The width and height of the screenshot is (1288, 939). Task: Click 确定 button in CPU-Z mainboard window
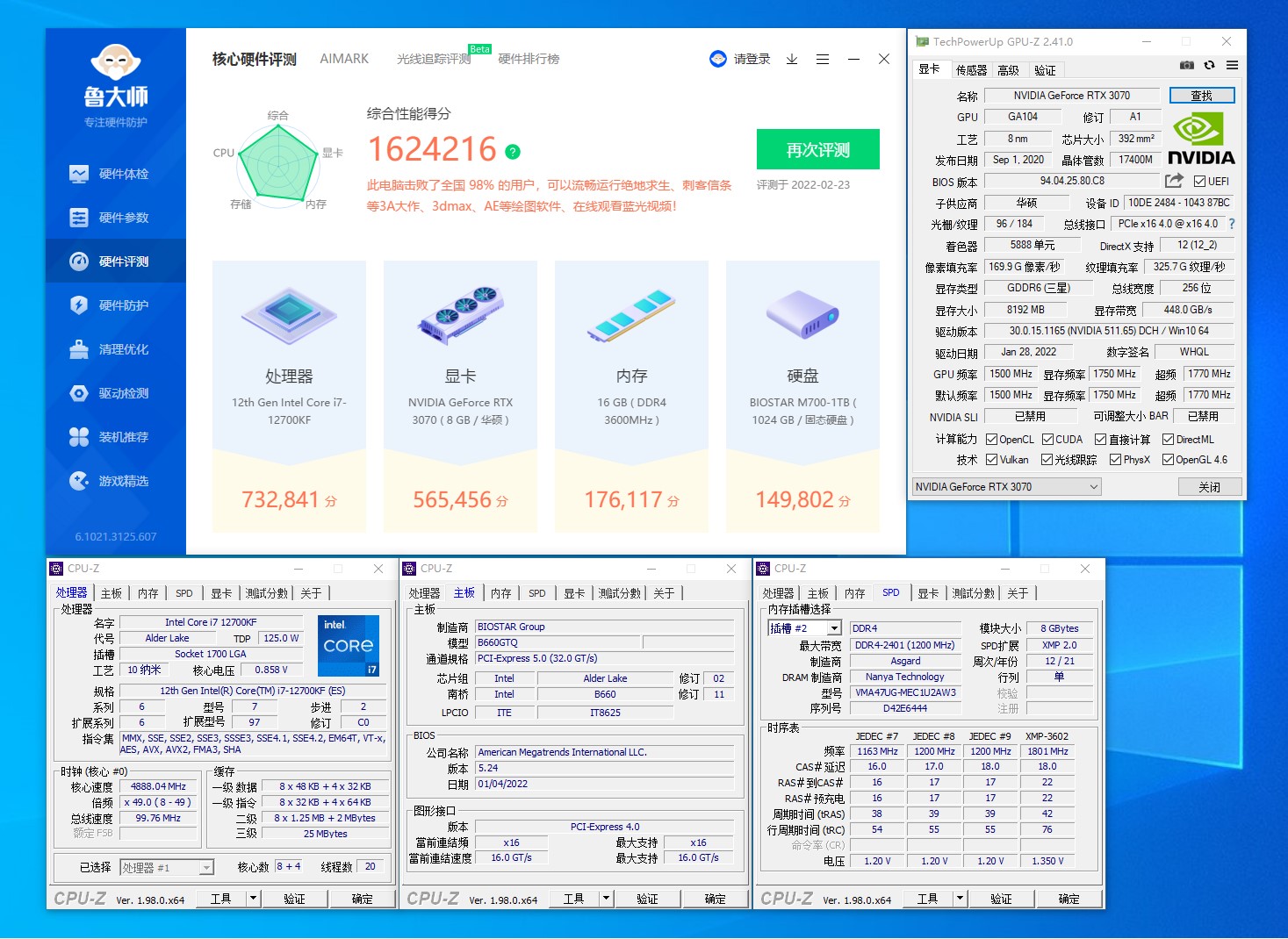click(716, 899)
